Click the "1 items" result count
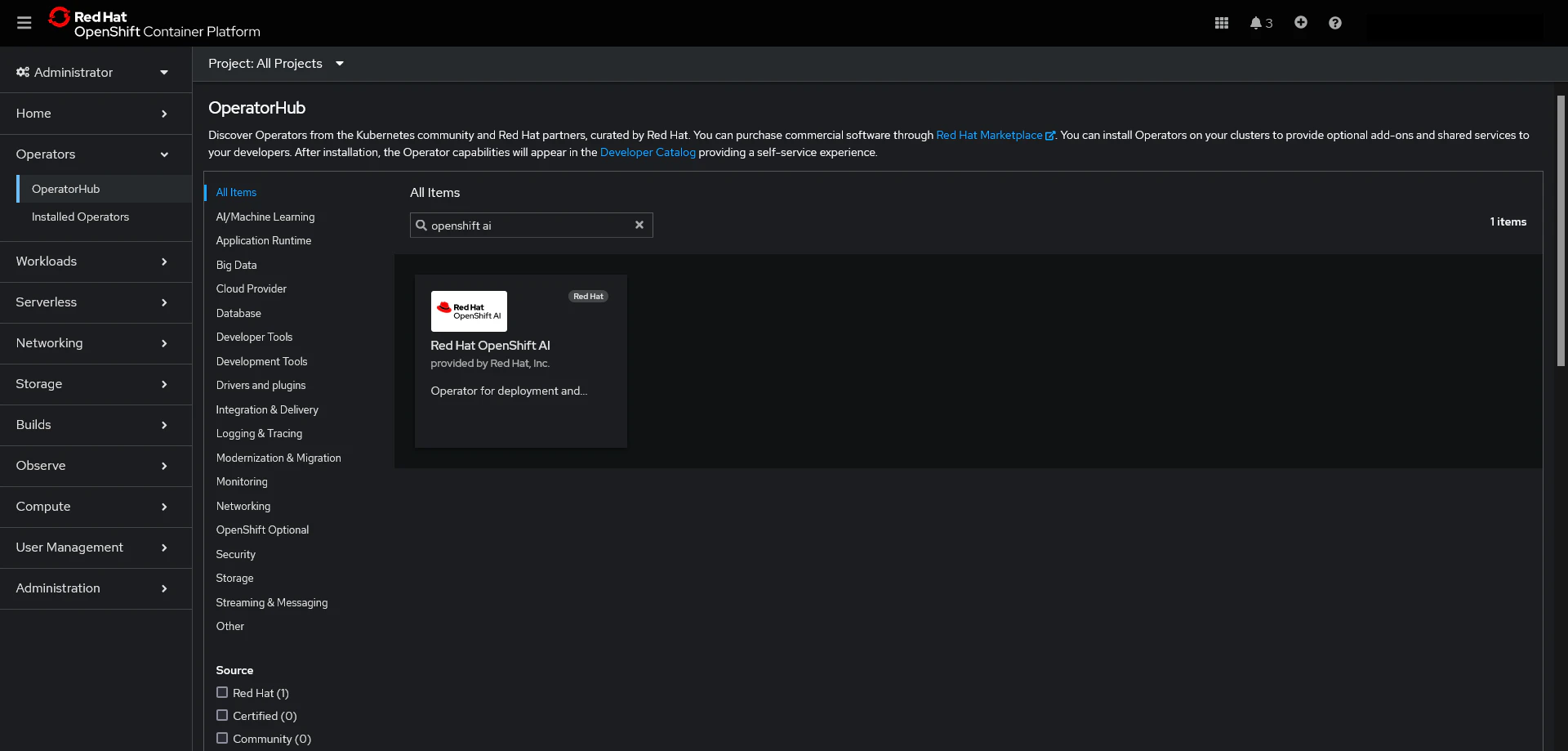 [x=1508, y=222]
